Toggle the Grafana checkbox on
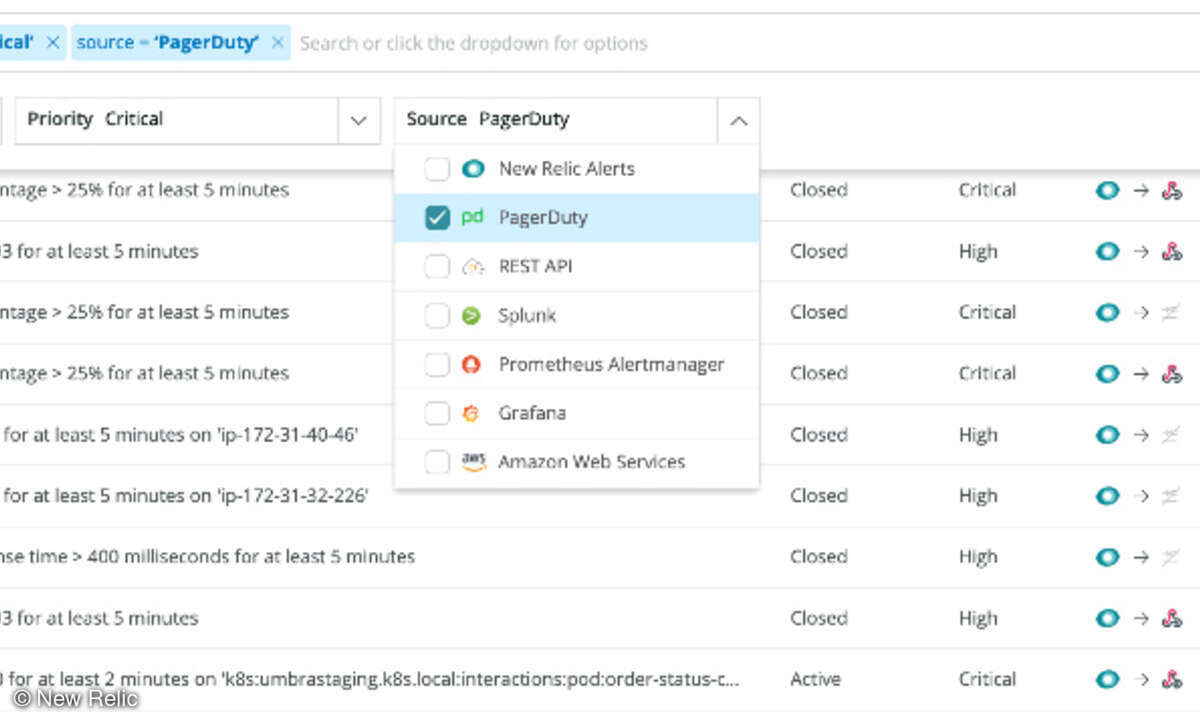The height and width of the screenshot is (720, 1200). click(437, 413)
